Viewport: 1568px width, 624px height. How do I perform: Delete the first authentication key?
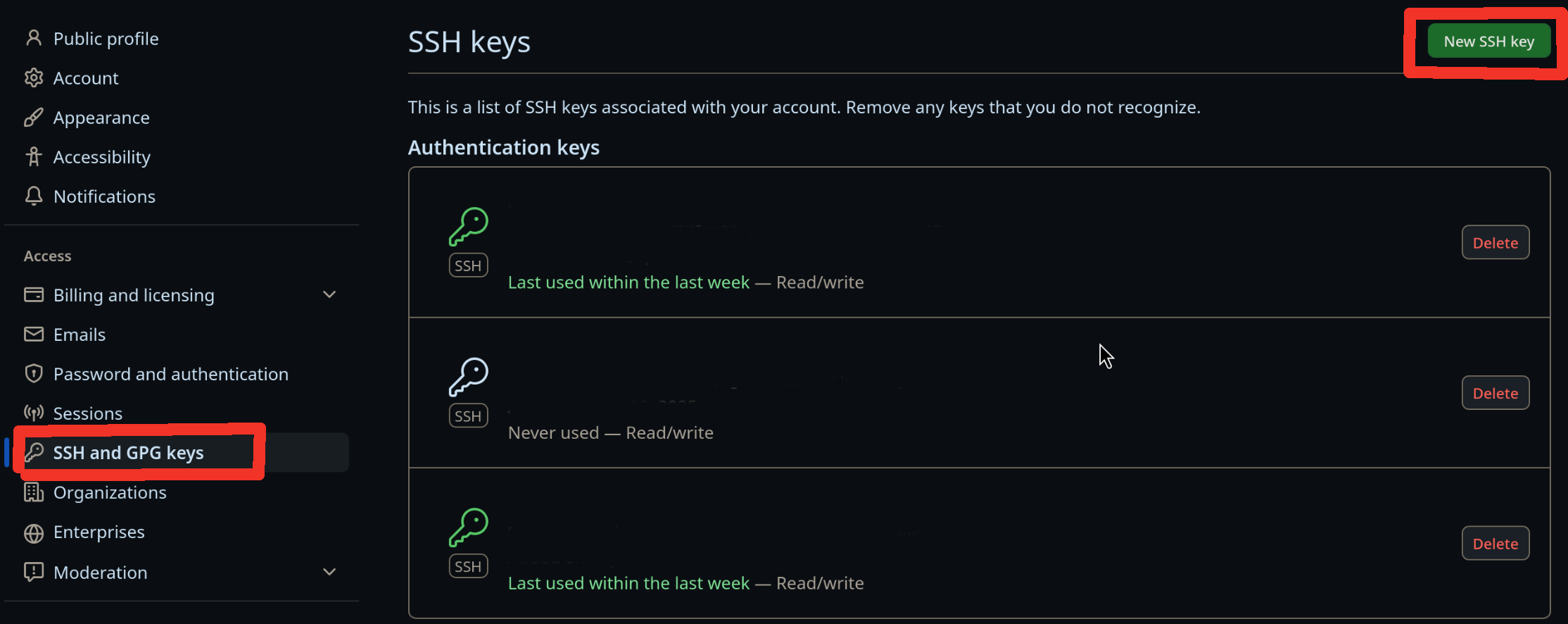1495,243
